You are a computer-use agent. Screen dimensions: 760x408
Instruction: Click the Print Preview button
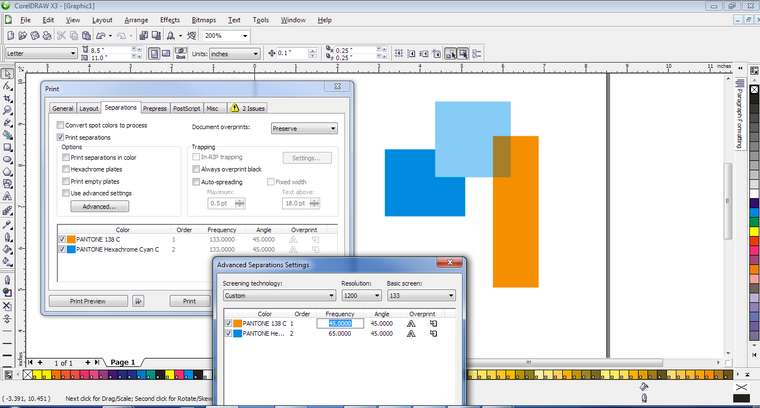tap(88, 301)
